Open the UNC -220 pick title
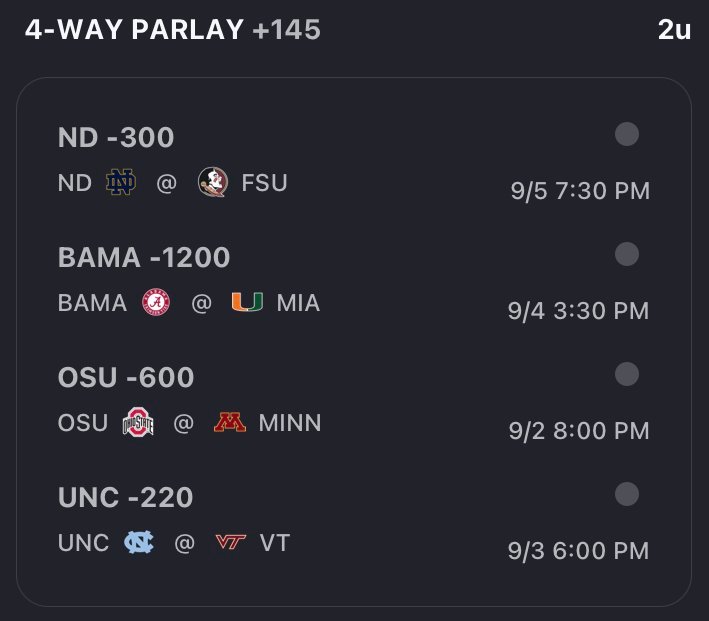The width and height of the screenshot is (709, 621). (x=125, y=497)
